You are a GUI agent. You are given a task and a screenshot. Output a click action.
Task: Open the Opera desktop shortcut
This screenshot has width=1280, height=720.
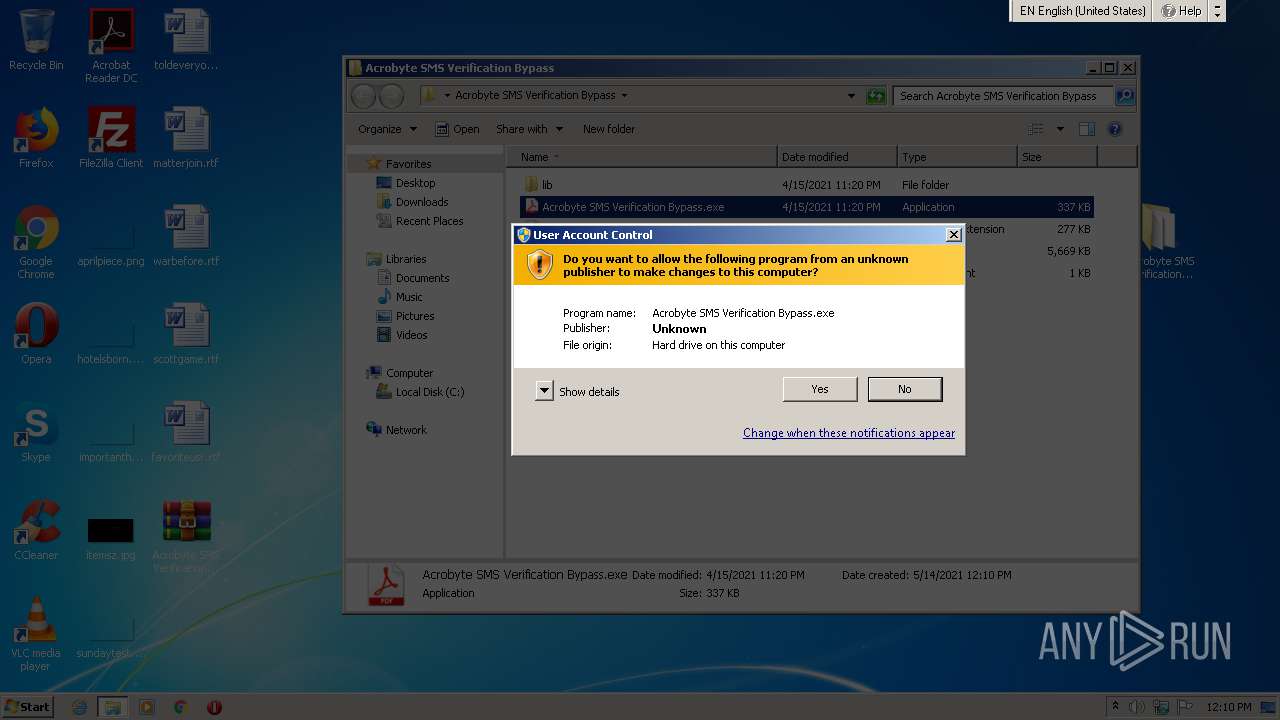pyautogui.click(x=36, y=334)
